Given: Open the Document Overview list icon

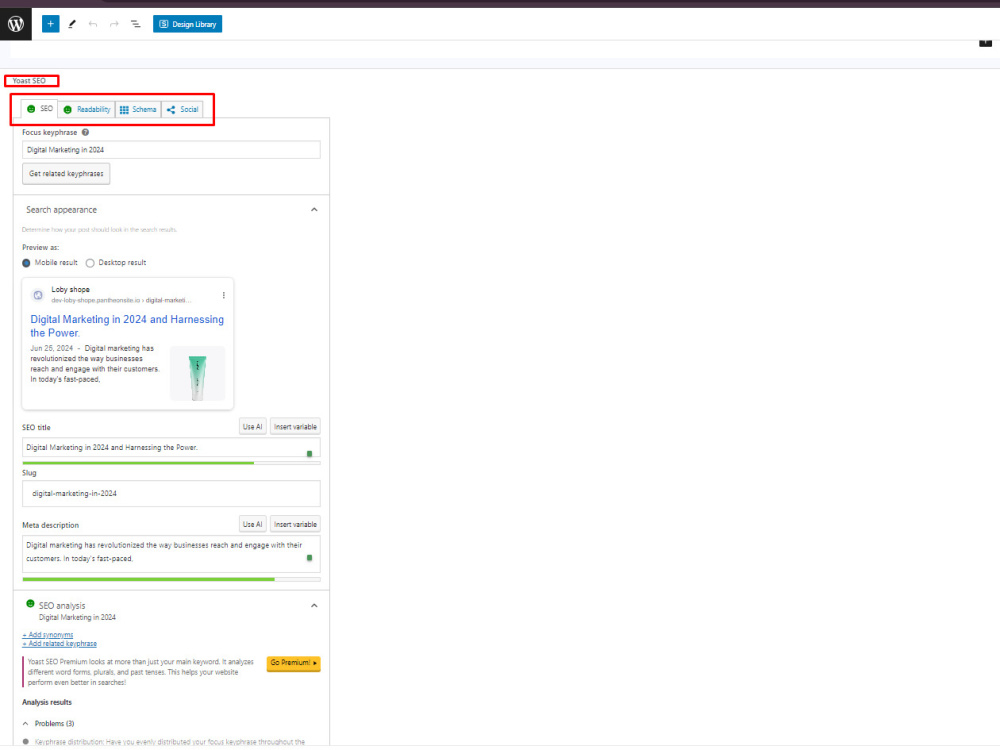Looking at the screenshot, I should tap(136, 24).
